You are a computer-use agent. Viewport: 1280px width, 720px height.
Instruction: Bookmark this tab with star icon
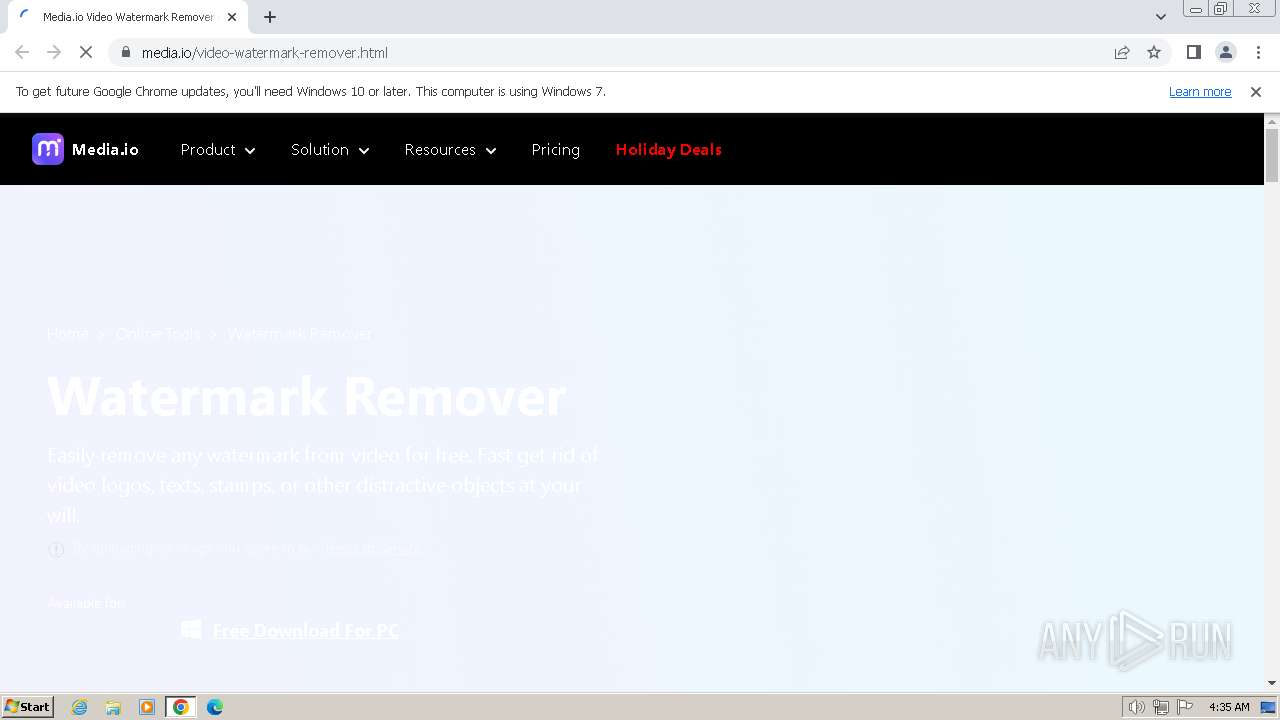[x=1154, y=52]
